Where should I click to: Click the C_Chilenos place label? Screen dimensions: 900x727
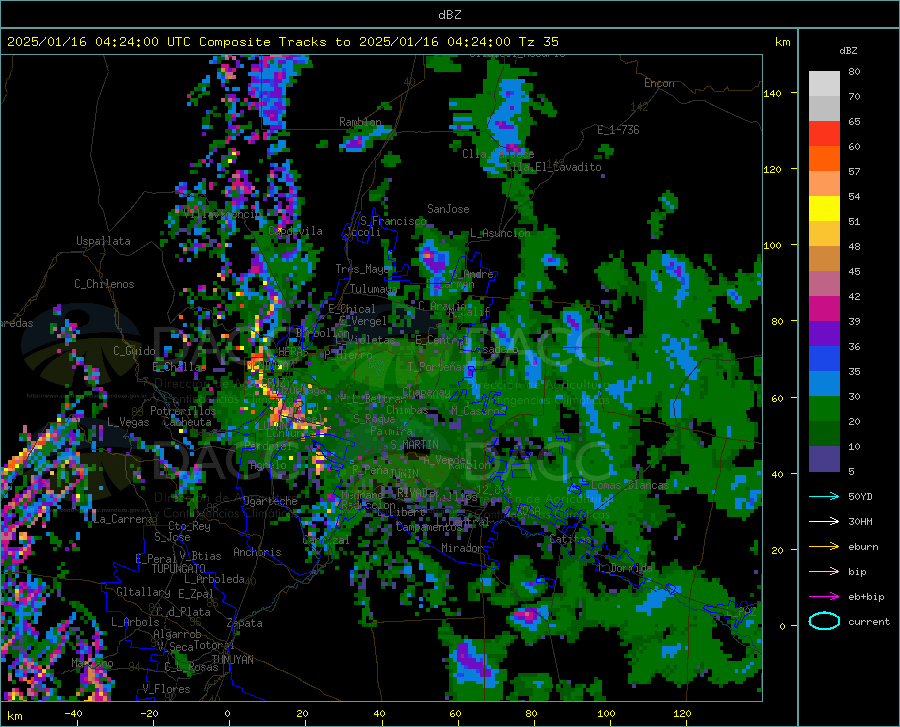pyautogui.click(x=104, y=284)
